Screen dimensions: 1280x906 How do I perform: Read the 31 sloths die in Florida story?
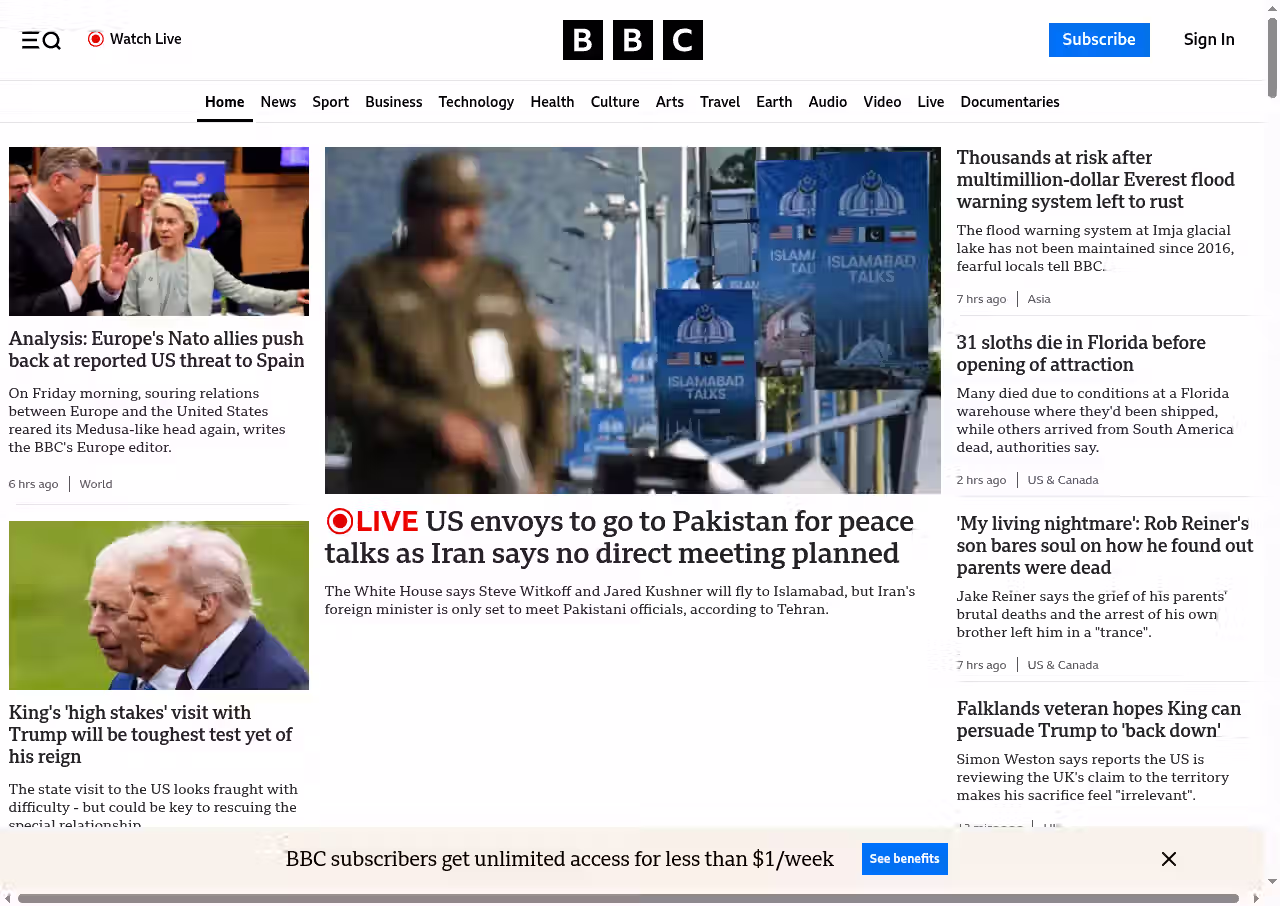(x=1080, y=354)
